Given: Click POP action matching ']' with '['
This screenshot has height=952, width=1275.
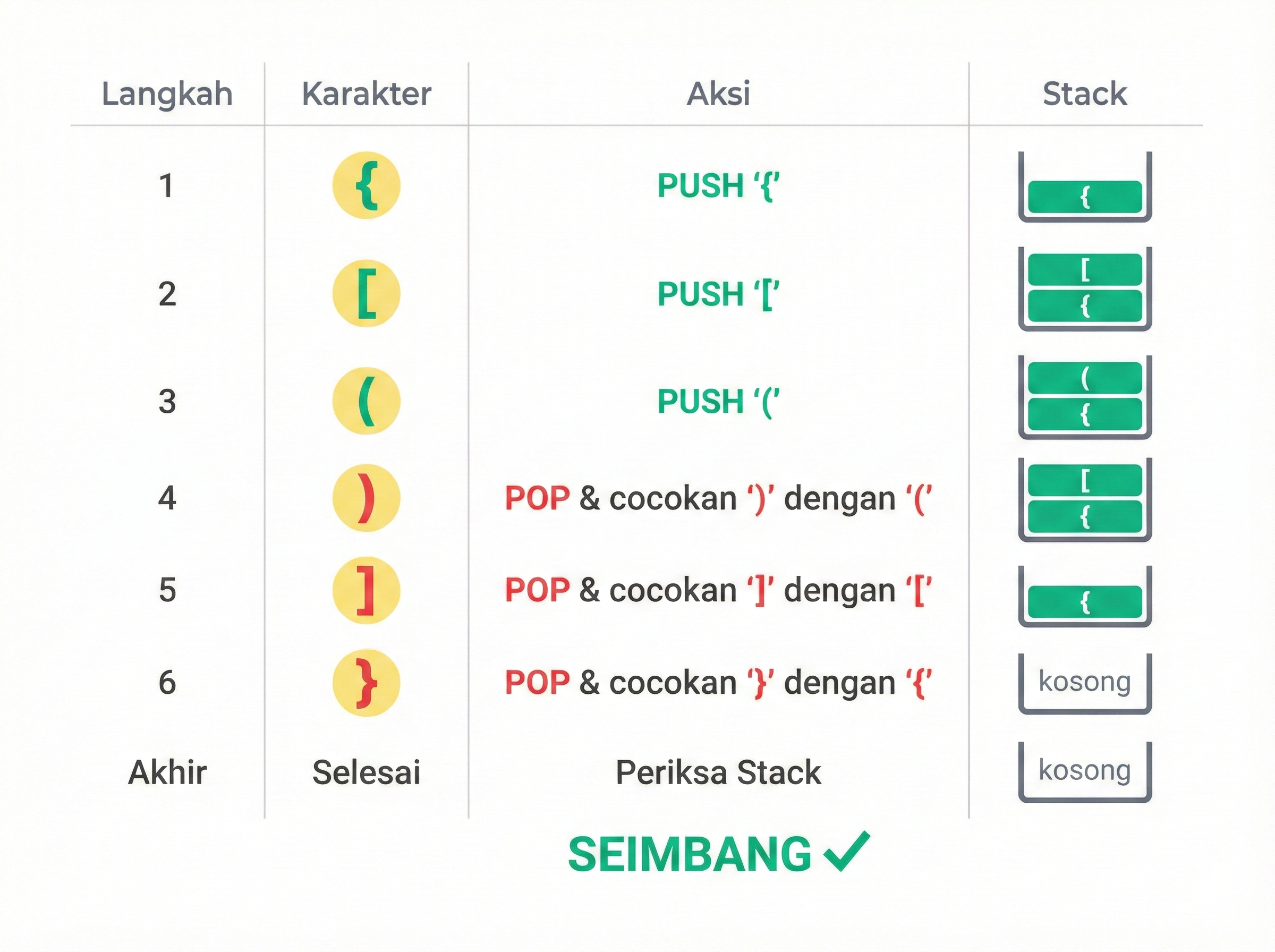Looking at the screenshot, I should pyautogui.click(x=718, y=591).
